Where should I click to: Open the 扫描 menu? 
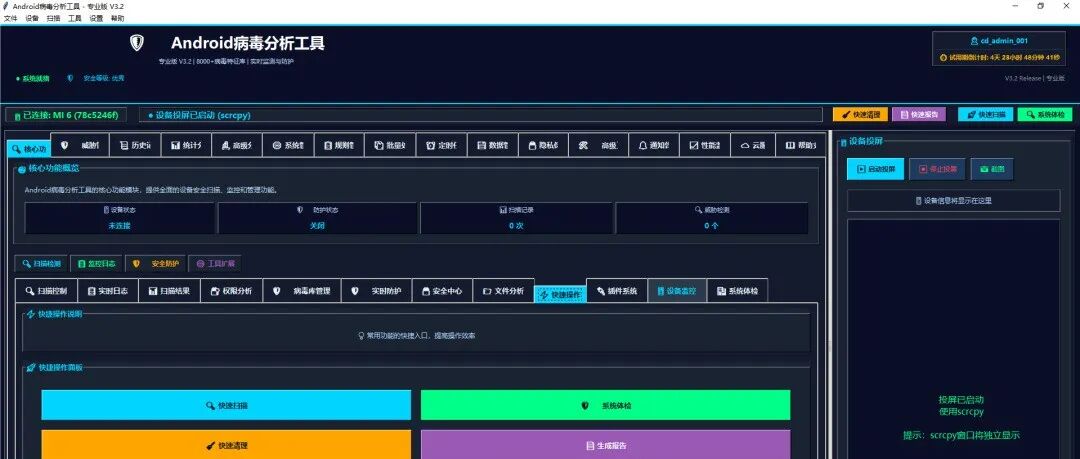tap(53, 19)
